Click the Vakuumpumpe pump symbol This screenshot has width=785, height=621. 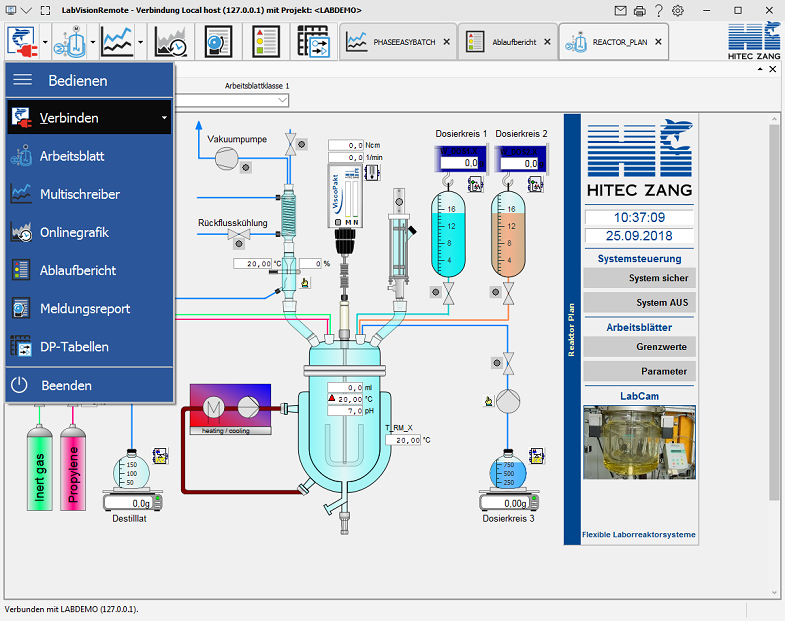pos(227,158)
